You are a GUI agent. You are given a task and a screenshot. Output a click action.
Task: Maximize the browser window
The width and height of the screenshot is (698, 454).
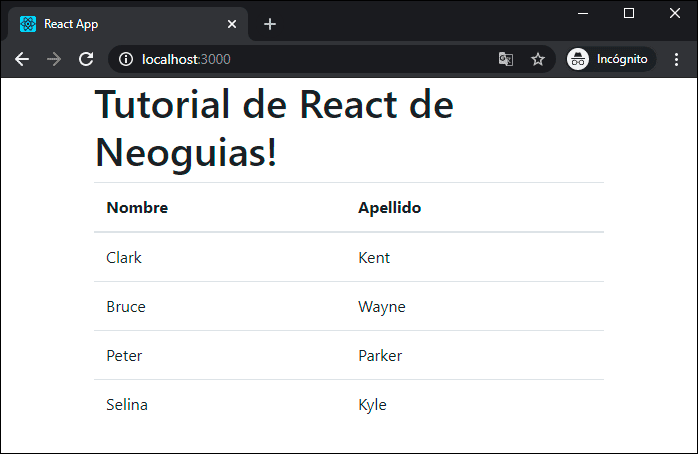click(629, 13)
